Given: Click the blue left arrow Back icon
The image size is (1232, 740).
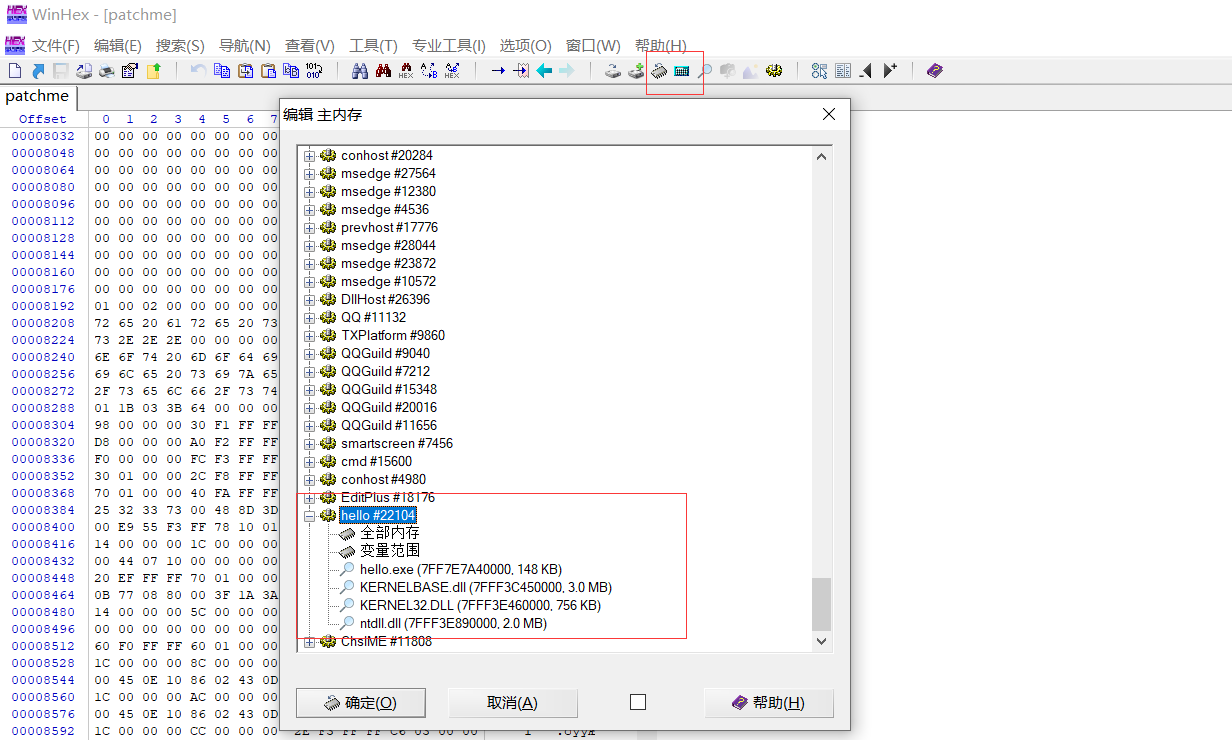Looking at the screenshot, I should point(544,71).
